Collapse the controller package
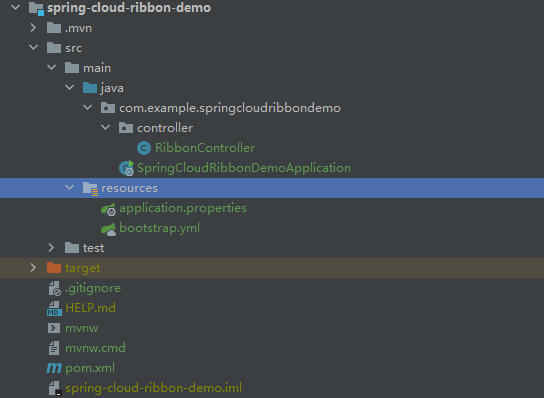The width and height of the screenshot is (544, 398). [x=106, y=127]
